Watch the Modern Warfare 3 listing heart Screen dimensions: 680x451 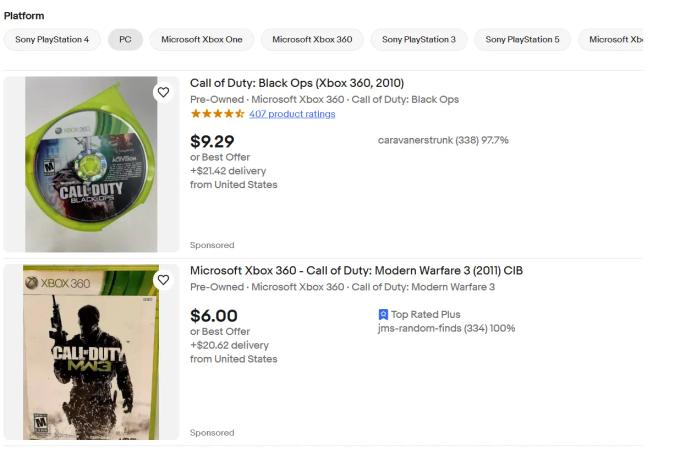click(x=163, y=280)
